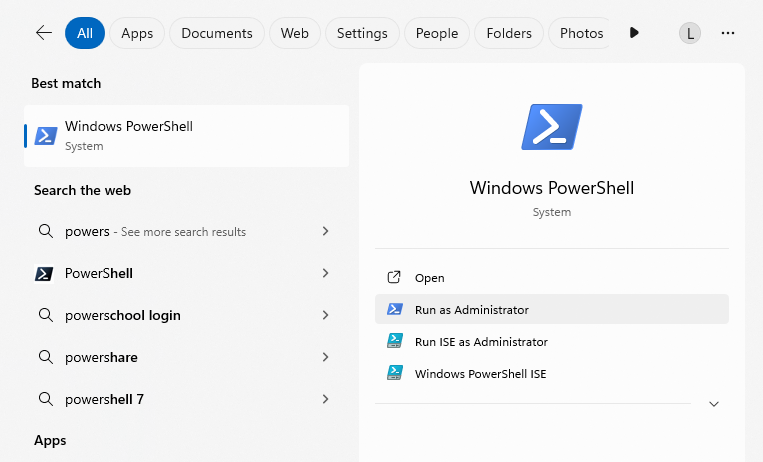Switch to the Web filter tab
This screenshot has height=462, width=763.
coord(294,33)
